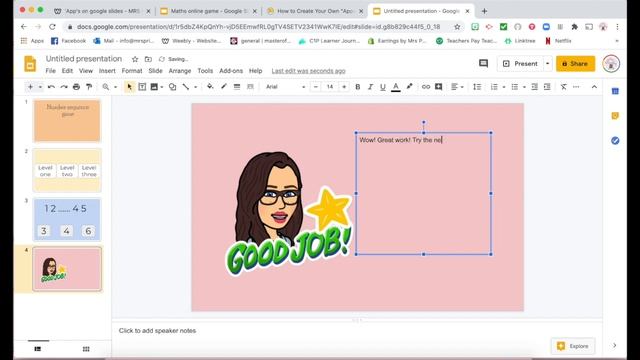Expand bulleted list options arrow
The height and width of the screenshot is (360, 640).
click(524, 87)
